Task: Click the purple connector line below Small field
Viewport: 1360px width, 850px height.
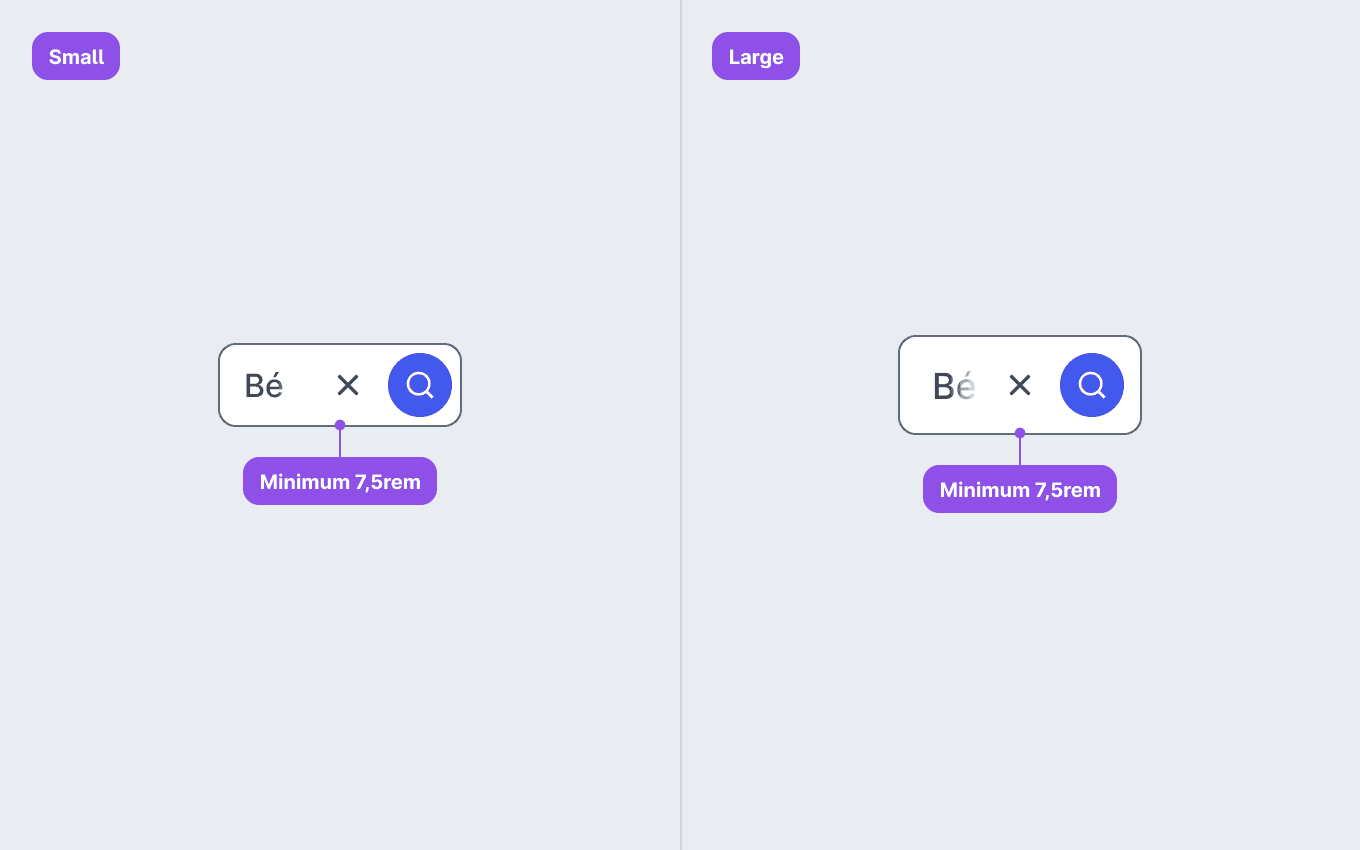Action: (340, 443)
